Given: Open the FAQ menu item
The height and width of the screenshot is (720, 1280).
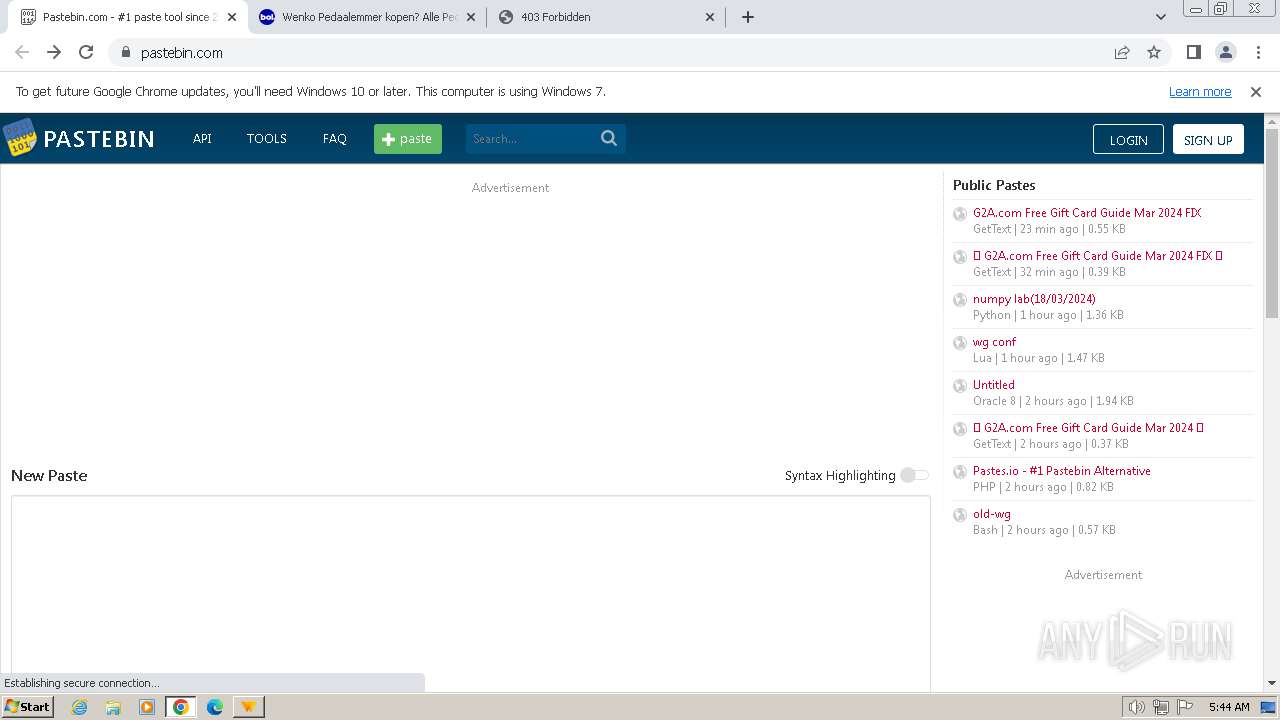Looking at the screenshot, I should (x=335, y=139).
